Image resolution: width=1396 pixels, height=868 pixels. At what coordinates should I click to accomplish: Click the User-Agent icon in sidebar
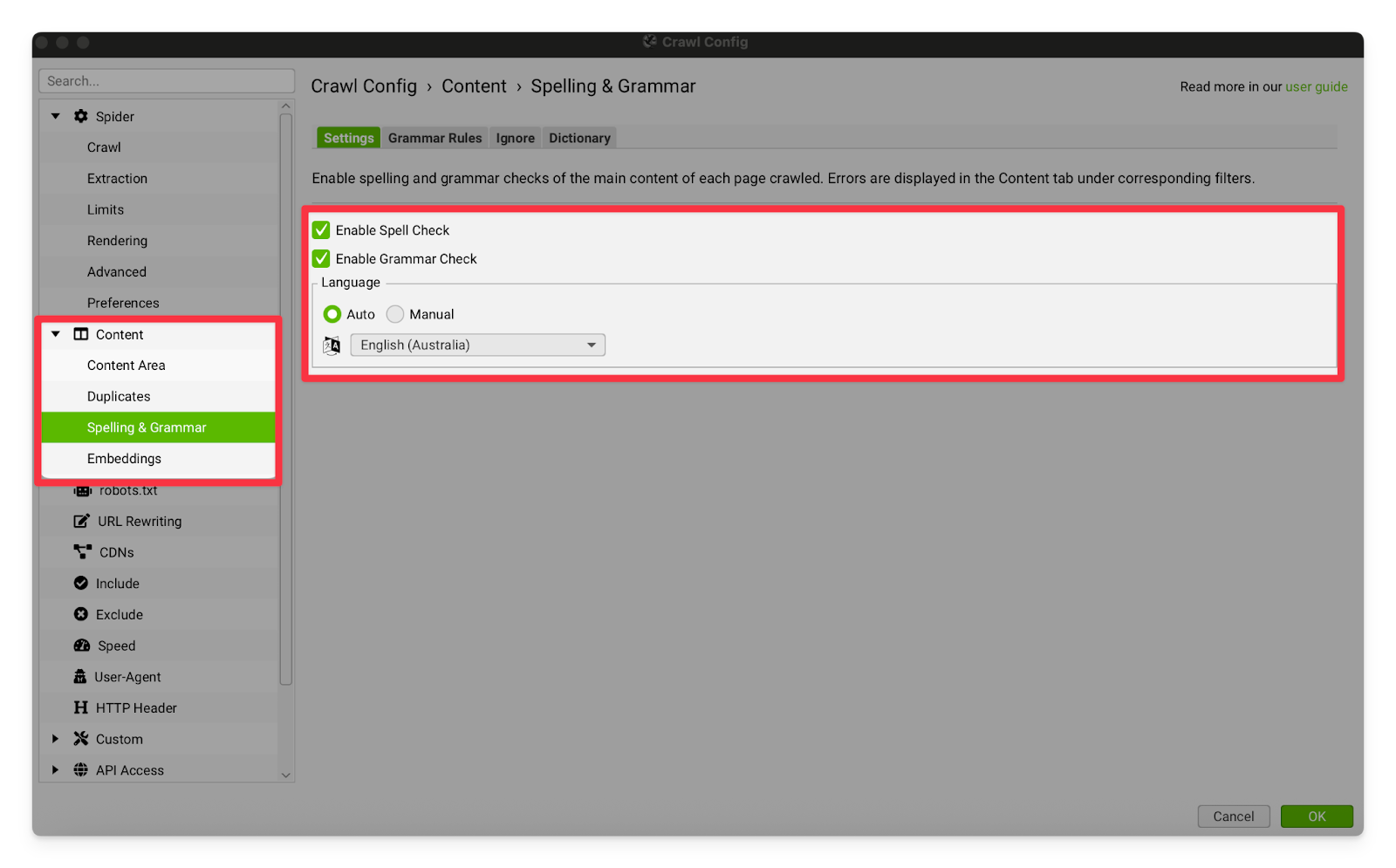pyautogui.click(x=80, y=677)
